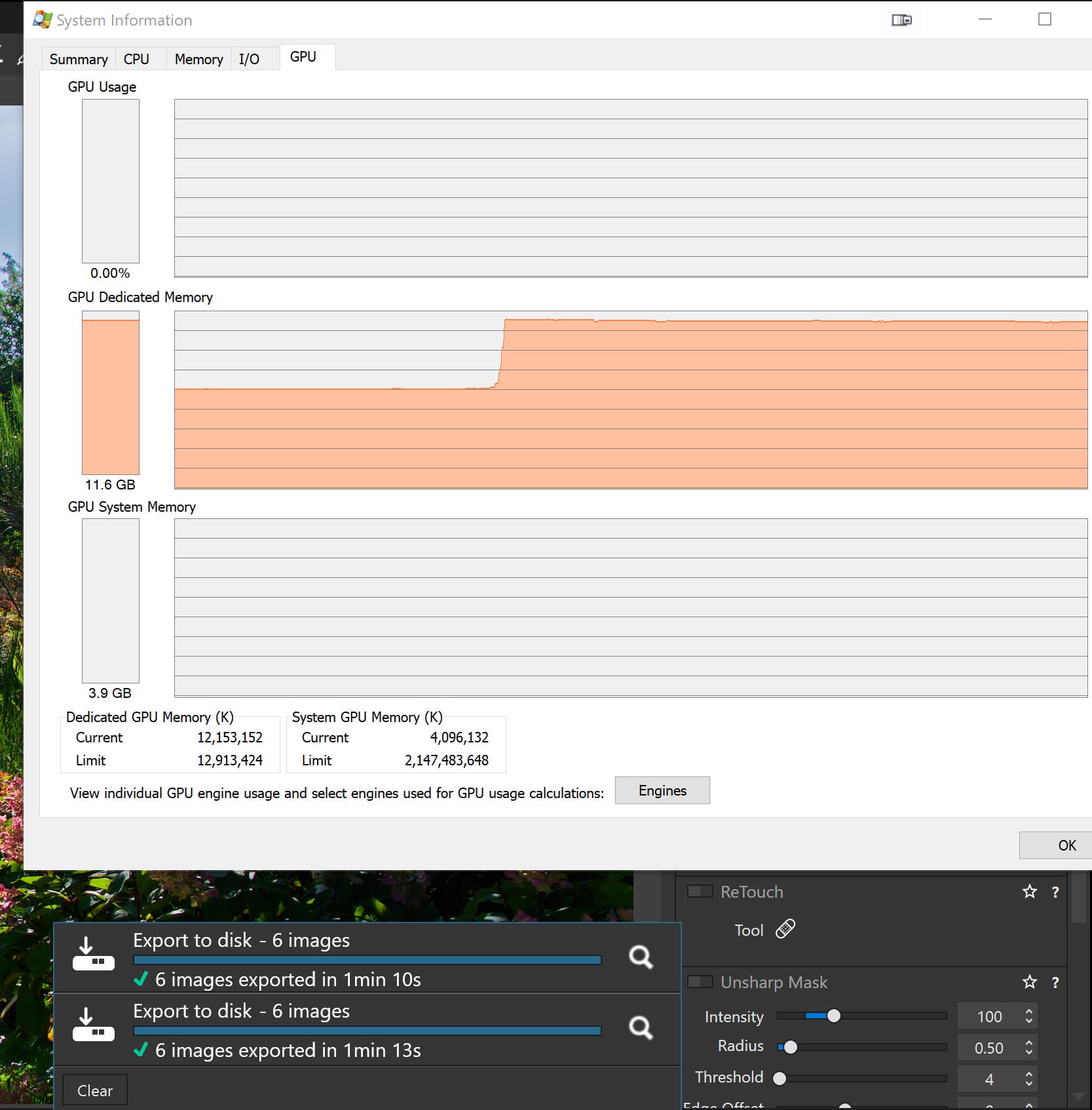Viewport: 1092px width, 1110px height.
Task: Click the Engines button
Action: tap(662, 790)
